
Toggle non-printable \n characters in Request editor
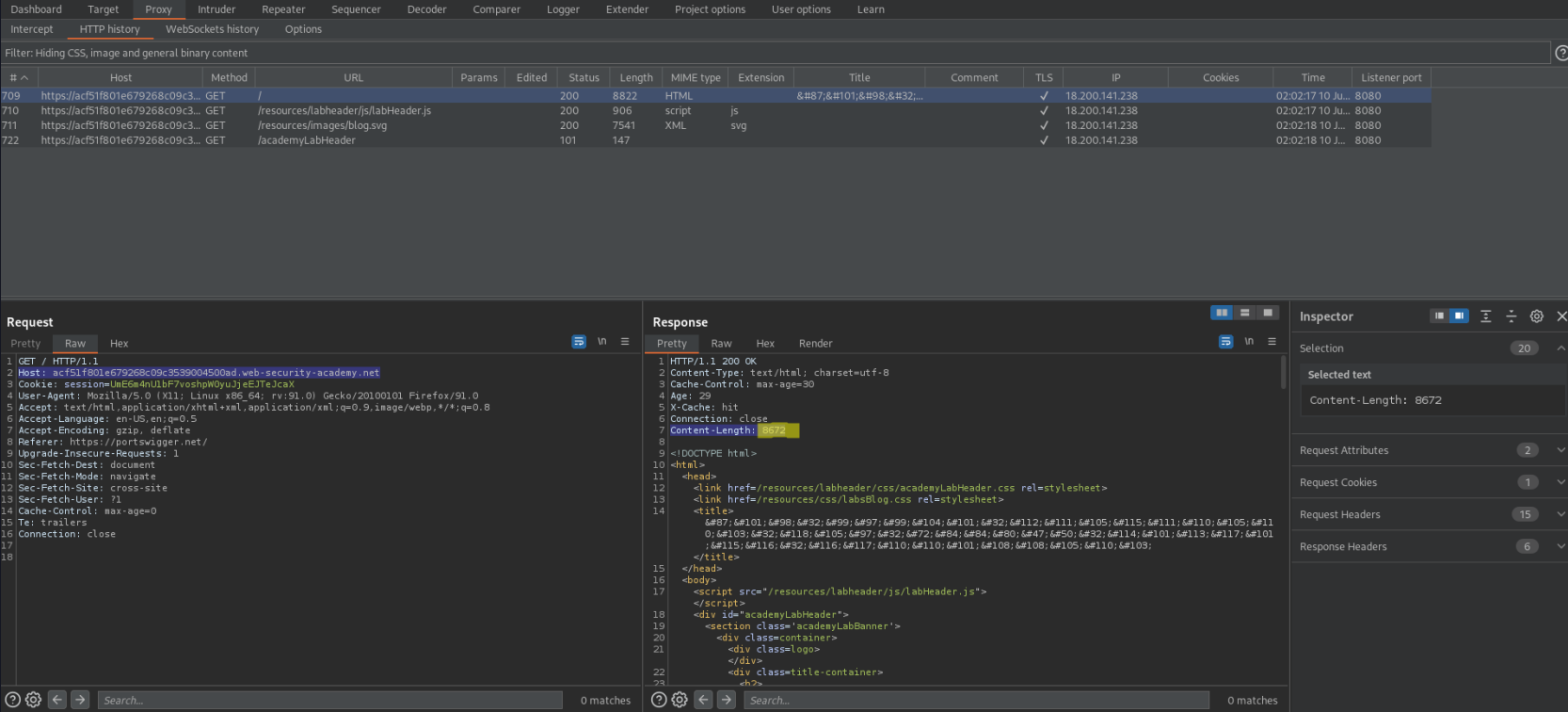601,342
